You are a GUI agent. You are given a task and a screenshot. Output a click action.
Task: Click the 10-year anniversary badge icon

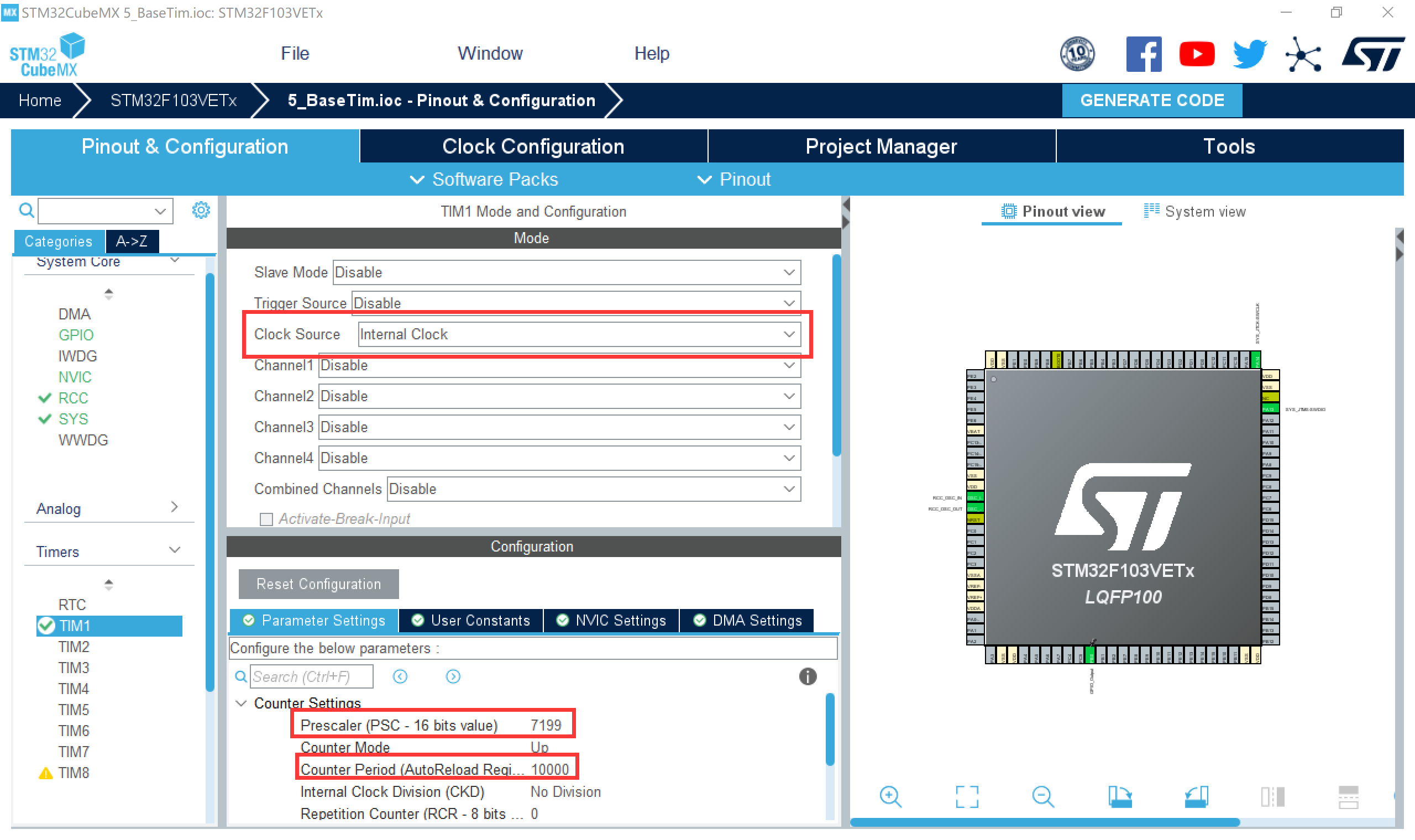point(1077,54)
